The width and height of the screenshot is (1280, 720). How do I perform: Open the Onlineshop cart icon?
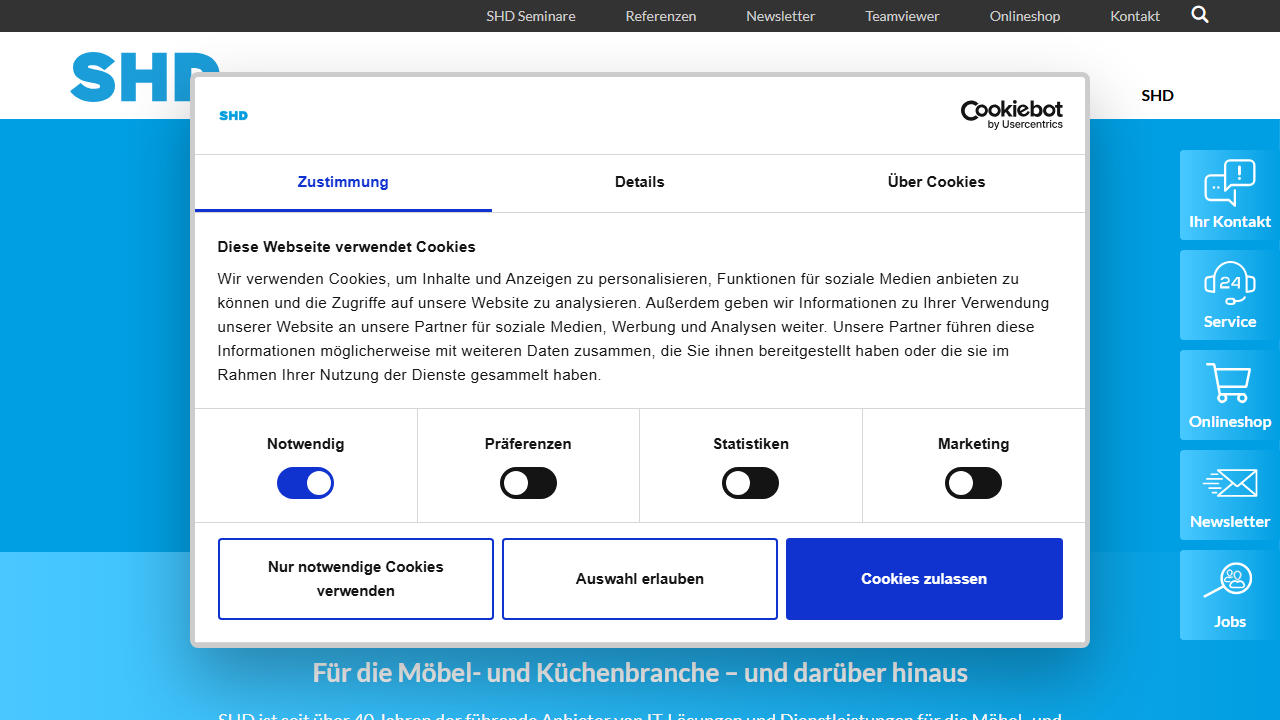pyautogui.click(x=1230, y=382)
